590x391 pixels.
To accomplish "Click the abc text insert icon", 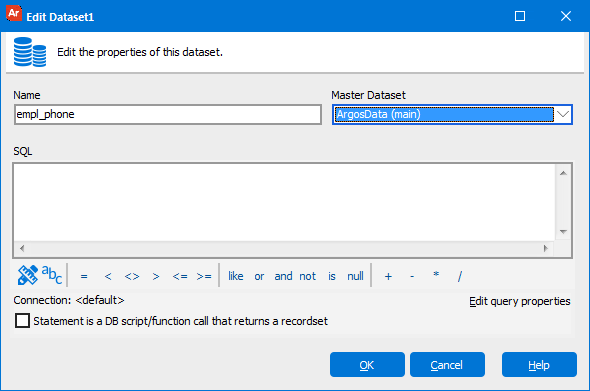I will point(52,274).
